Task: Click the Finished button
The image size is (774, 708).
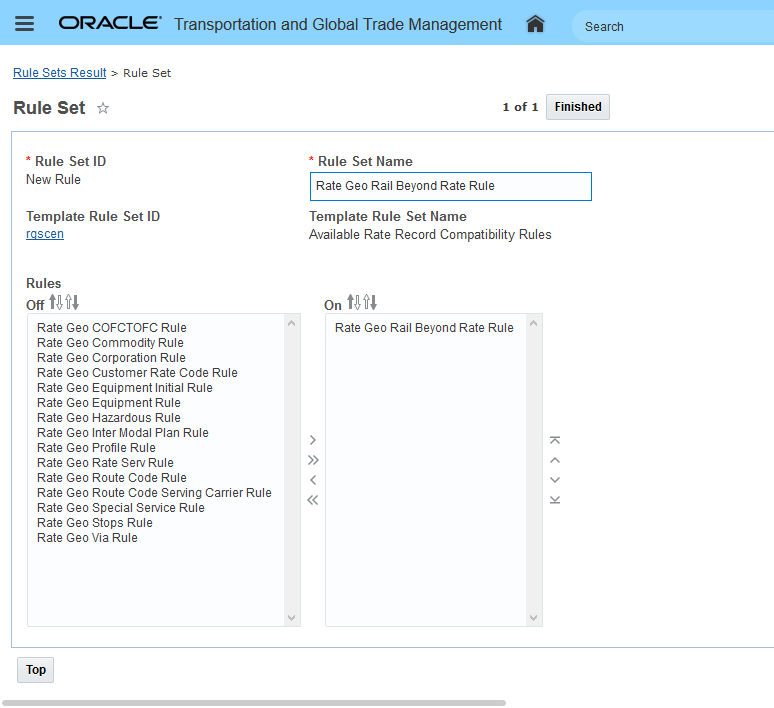Action: (x=578, y=107)
